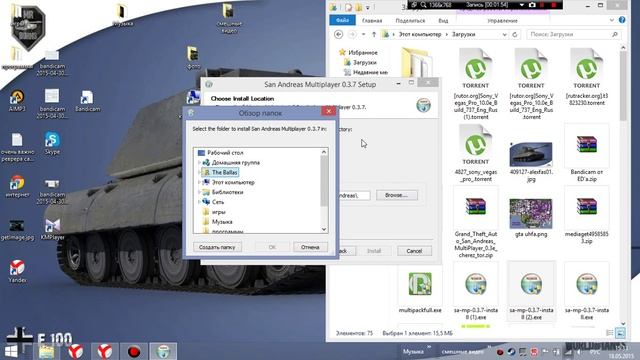Refresh the Загрузки folder view
Screen dimensions: 640x360
tap(515, 34)
